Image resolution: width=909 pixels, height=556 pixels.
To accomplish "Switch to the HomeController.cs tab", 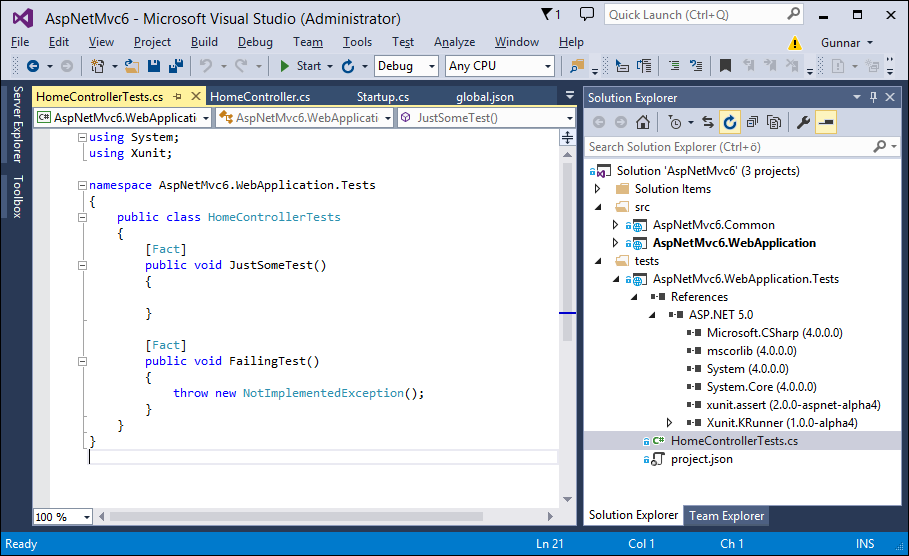I will click(x=260, y=97).
